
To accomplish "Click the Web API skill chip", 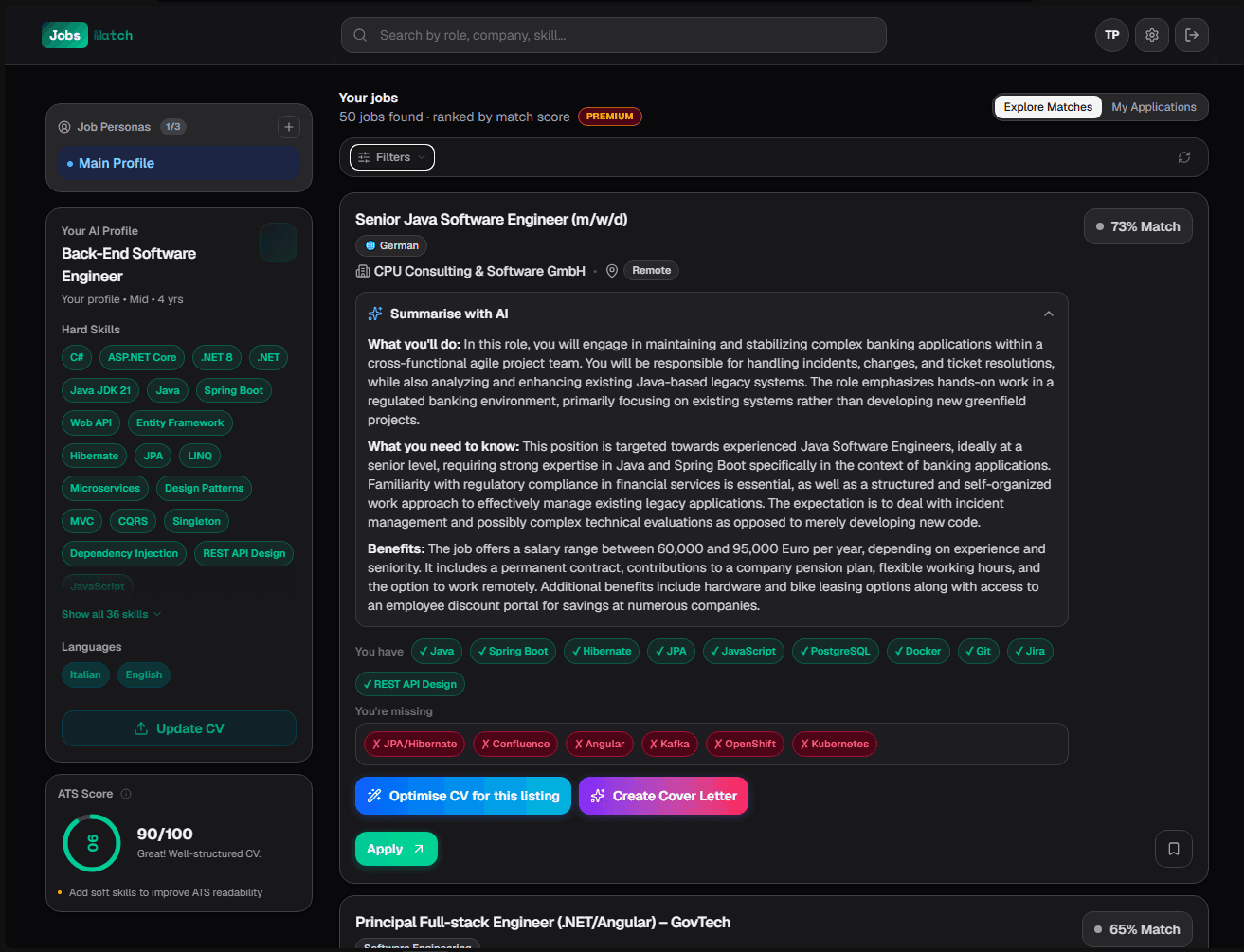I will (91, 422).
